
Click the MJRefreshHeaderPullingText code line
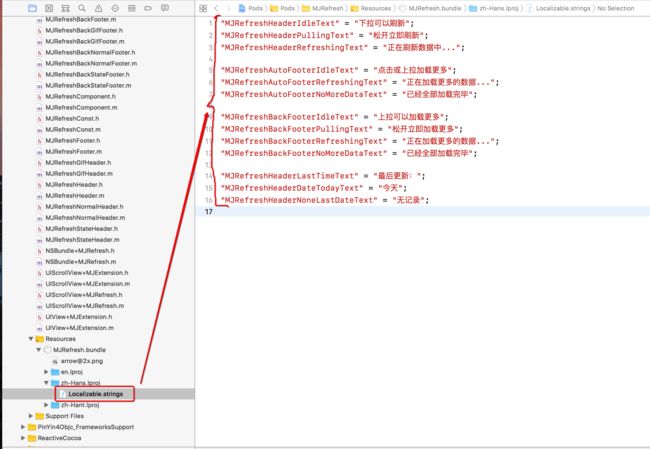pos(325,35)
